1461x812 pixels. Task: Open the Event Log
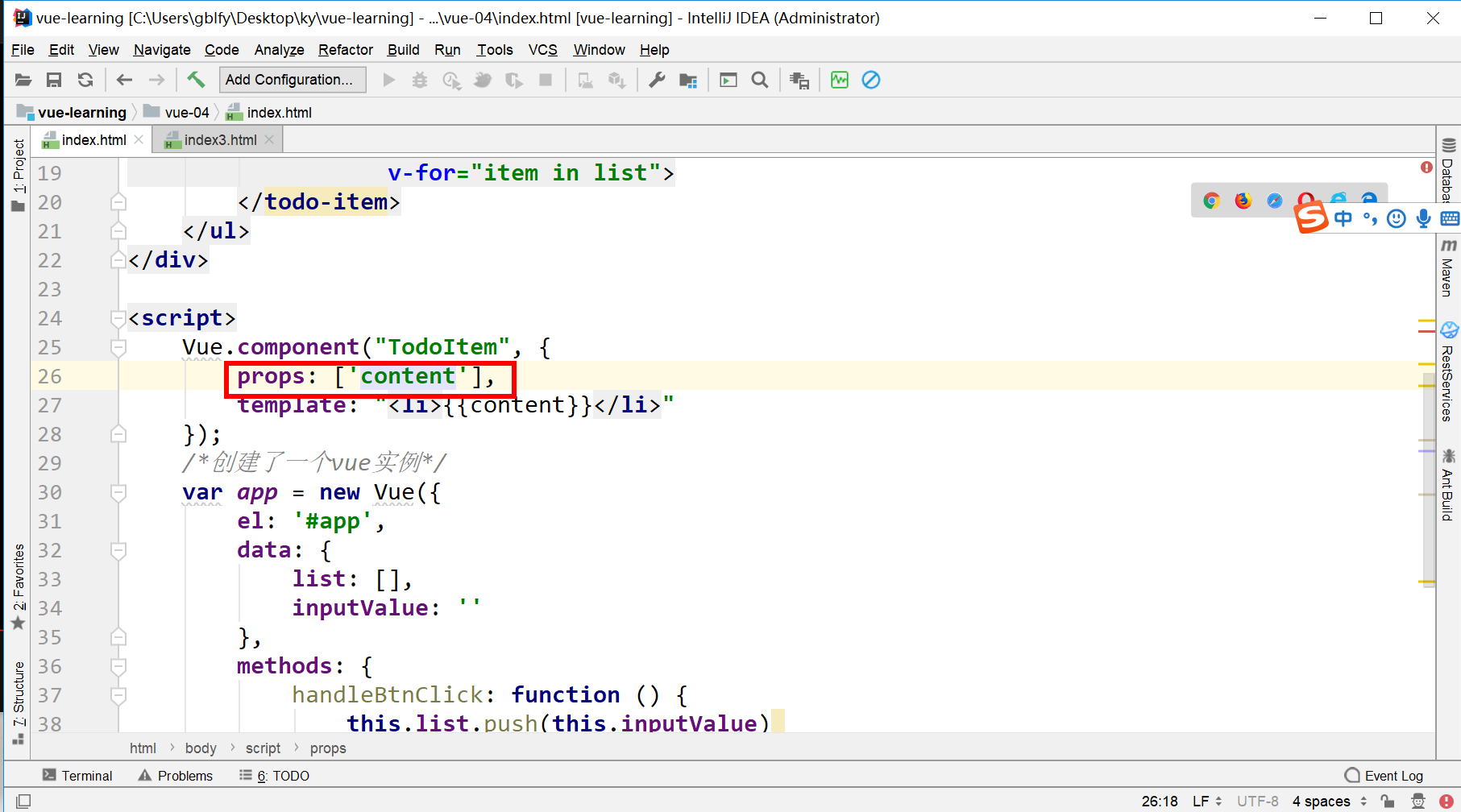(1384, 776)
